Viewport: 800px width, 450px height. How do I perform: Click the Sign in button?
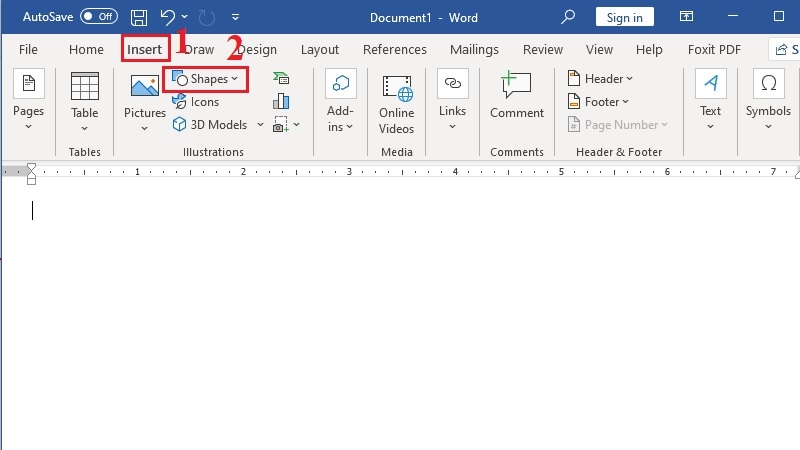coord(624,17)
